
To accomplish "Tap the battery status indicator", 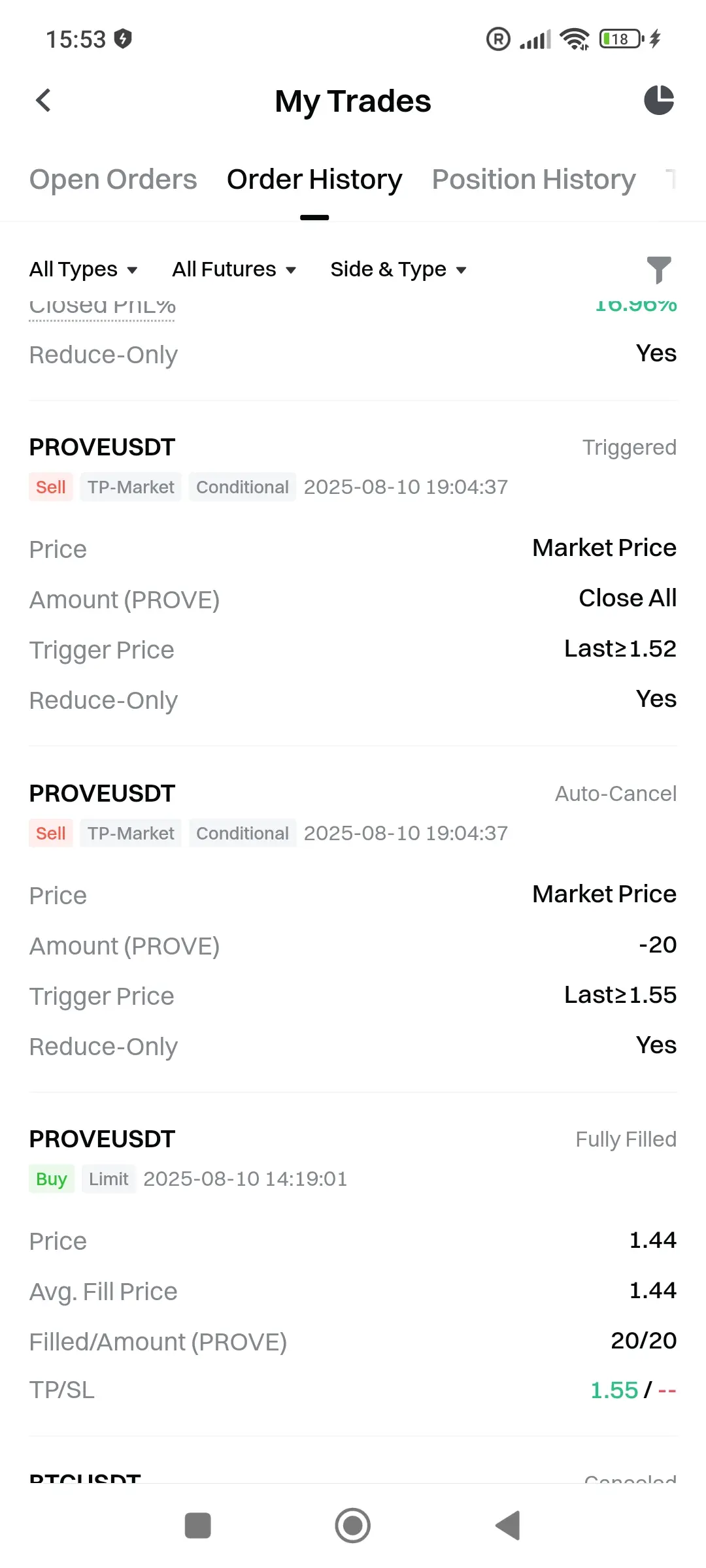I will 621,39.
